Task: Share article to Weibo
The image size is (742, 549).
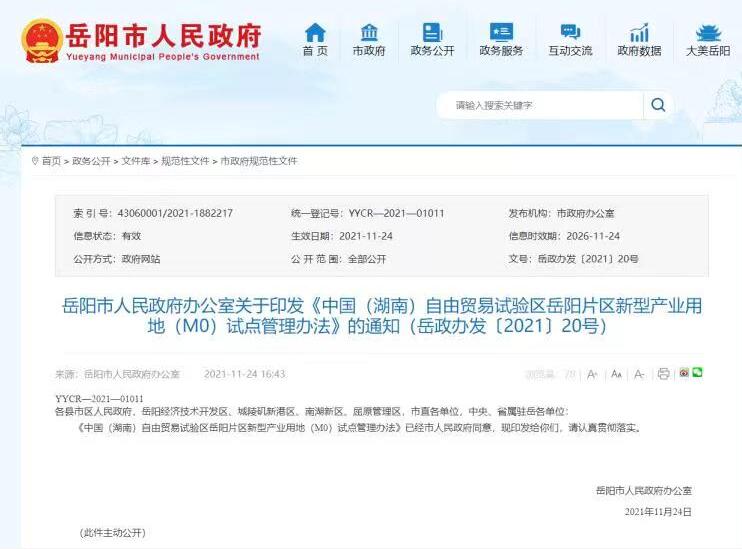Action: click(x=684, y=373)
